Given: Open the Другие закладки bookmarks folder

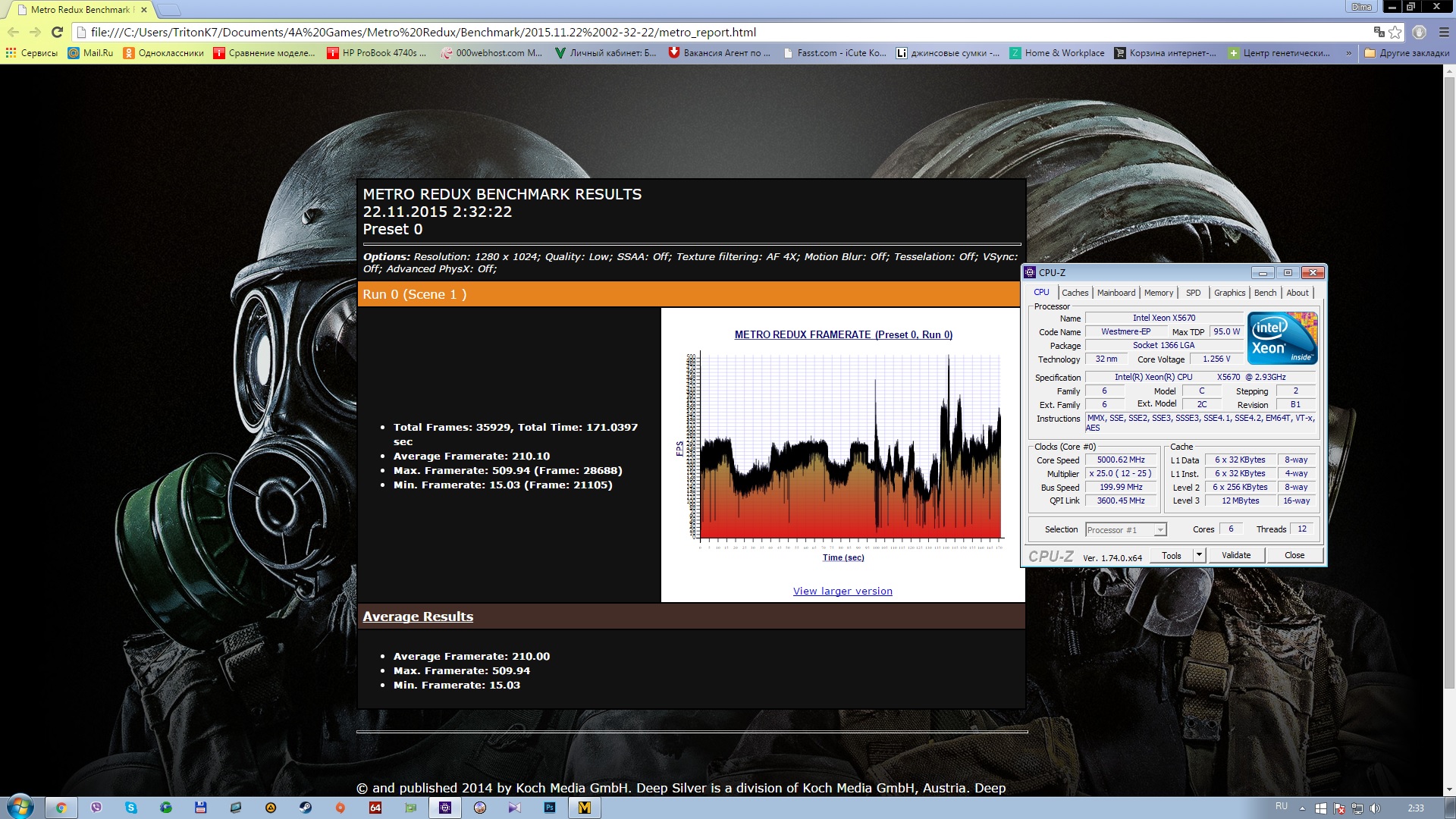Looking at the screenshot, I should click(x=1407, y=53).
